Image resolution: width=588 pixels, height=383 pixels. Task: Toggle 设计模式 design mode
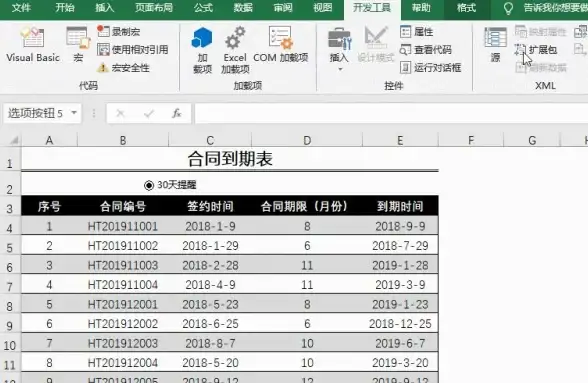point(376,44)
